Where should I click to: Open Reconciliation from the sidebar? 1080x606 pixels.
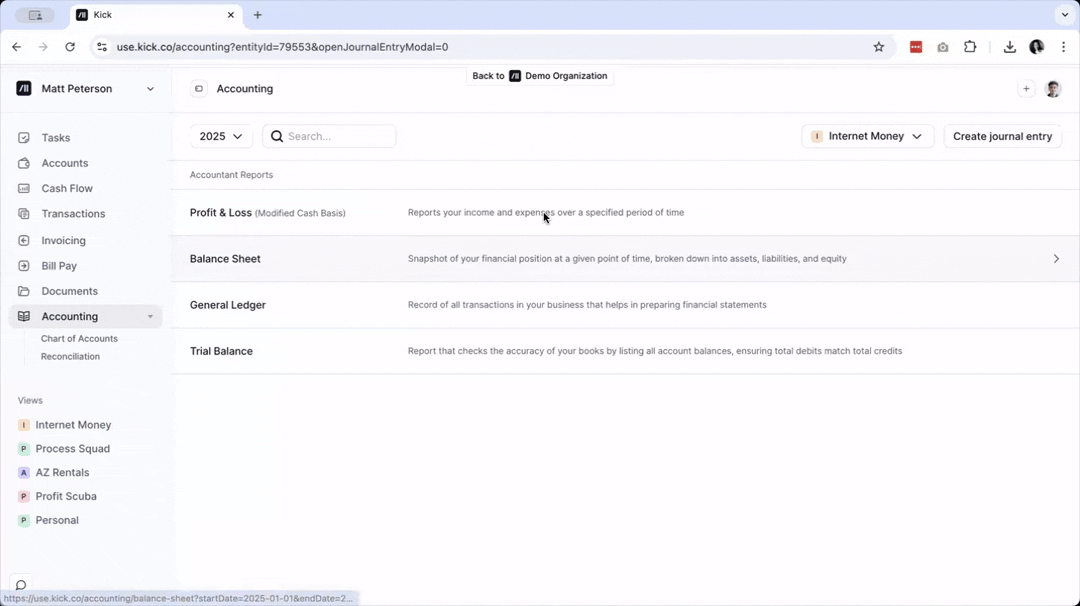pyautogui.click(x=70, y=356)
